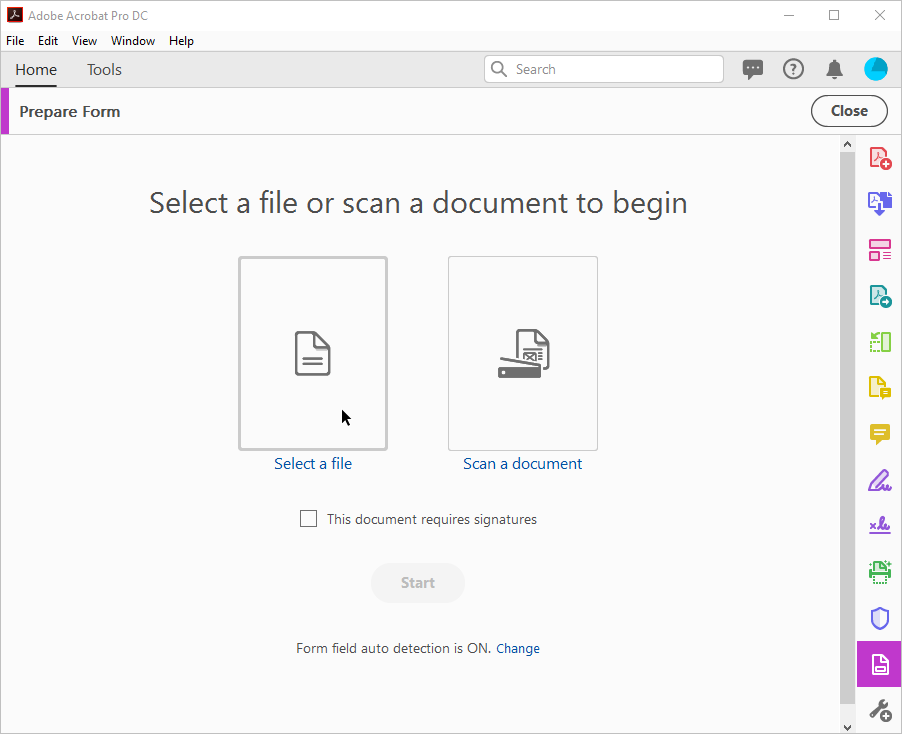The width and height of the screenshot is (902, 734).
Task: Open the help question mark icon
Action: (x=793, y=70)
